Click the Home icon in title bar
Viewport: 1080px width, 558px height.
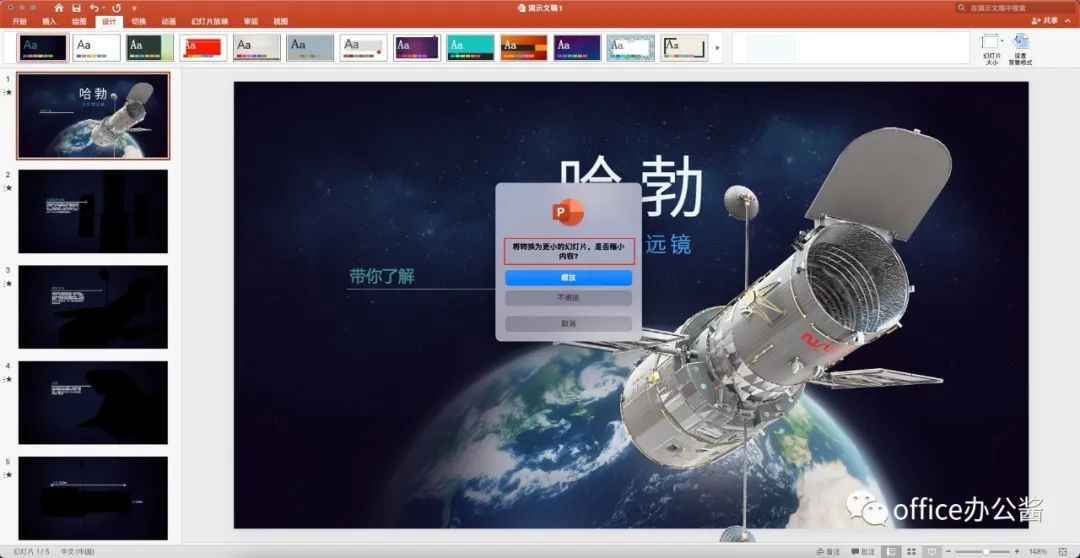(59, 8)
